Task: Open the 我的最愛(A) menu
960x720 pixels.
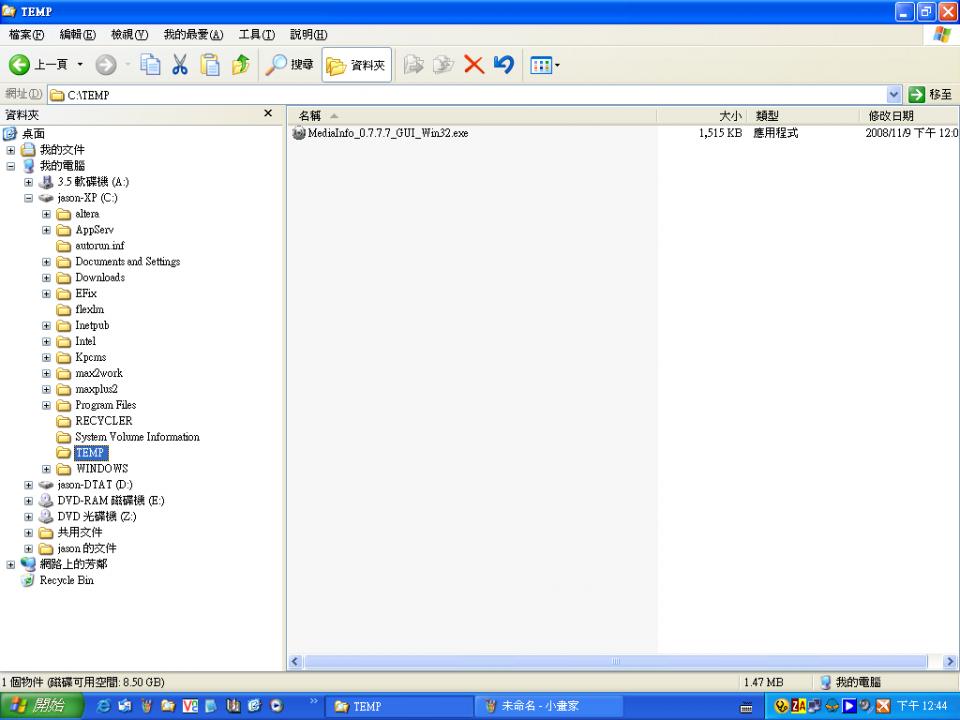Action: tap(193, 35)
